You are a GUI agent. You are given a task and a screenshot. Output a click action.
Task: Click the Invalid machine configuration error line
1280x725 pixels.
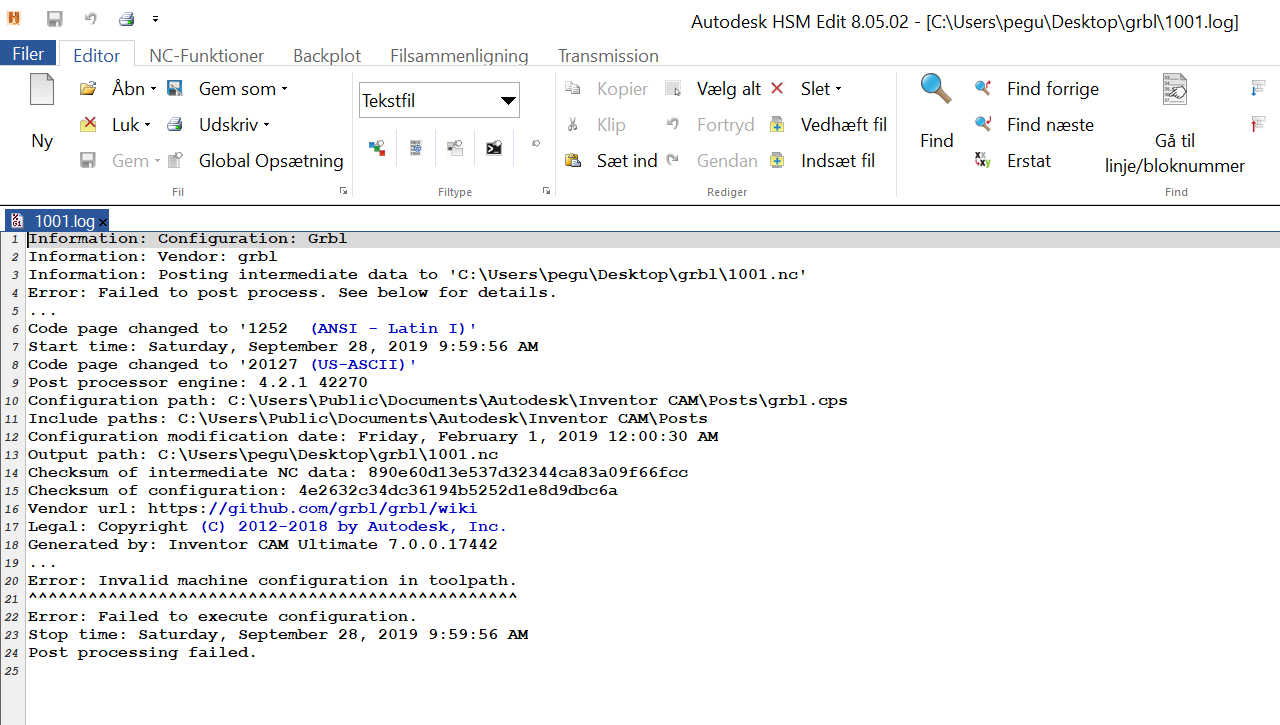click(272, 580)
